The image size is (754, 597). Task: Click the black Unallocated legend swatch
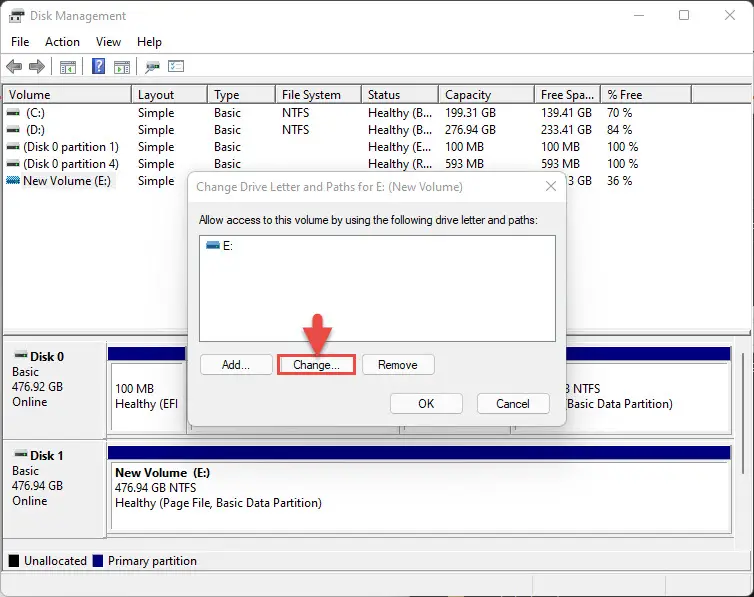click(14, 561)
